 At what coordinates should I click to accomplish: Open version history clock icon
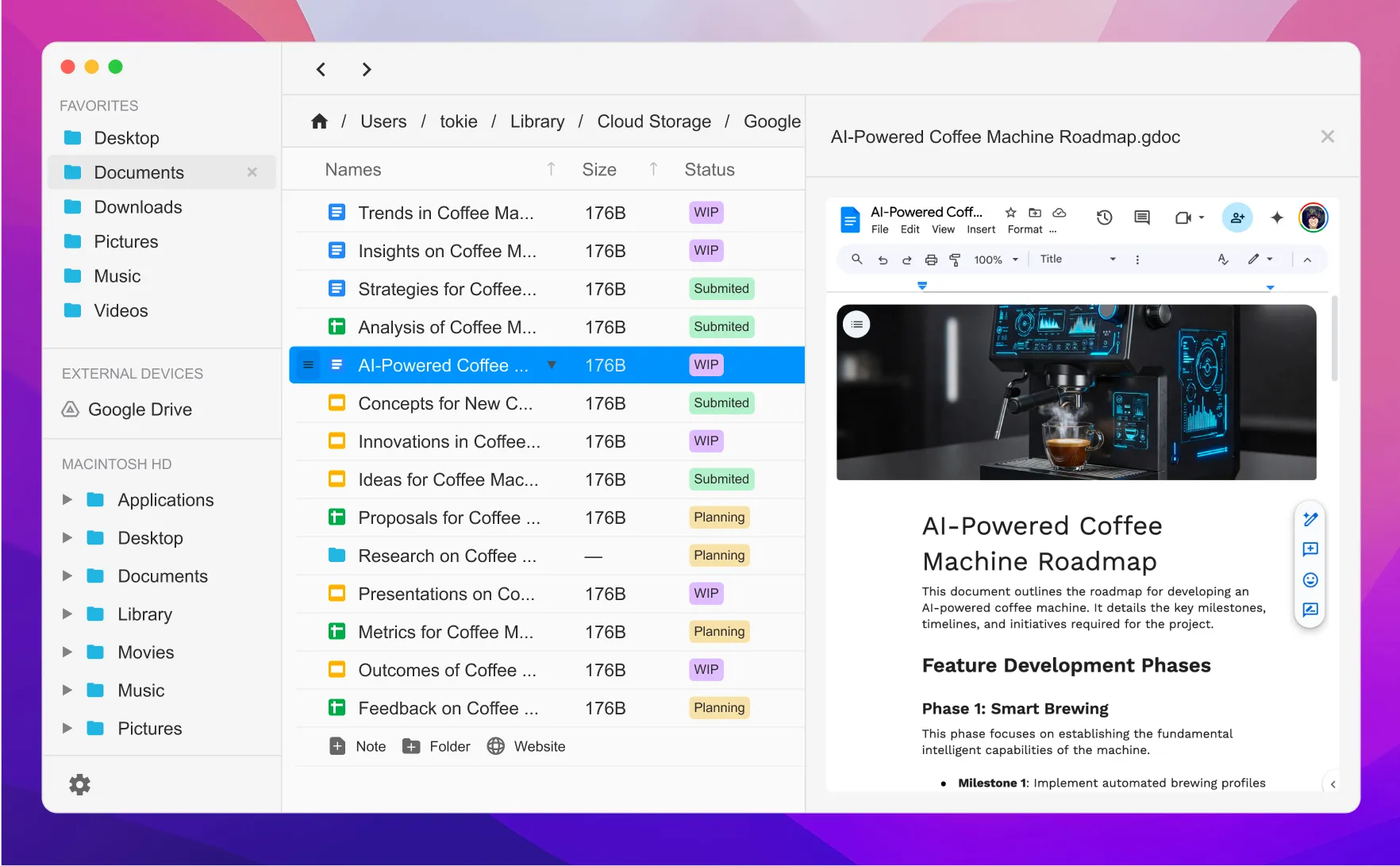click(1104, 217)
